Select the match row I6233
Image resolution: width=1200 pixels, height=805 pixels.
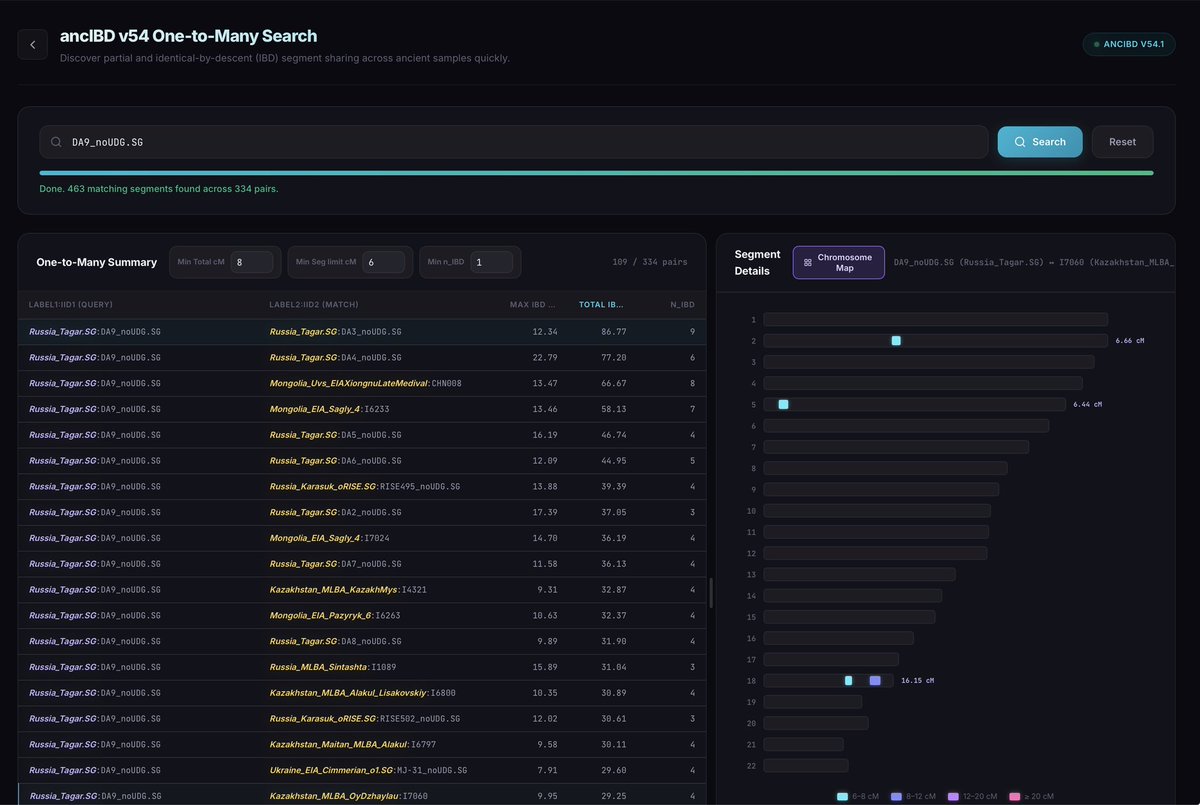tap(362, 409)
